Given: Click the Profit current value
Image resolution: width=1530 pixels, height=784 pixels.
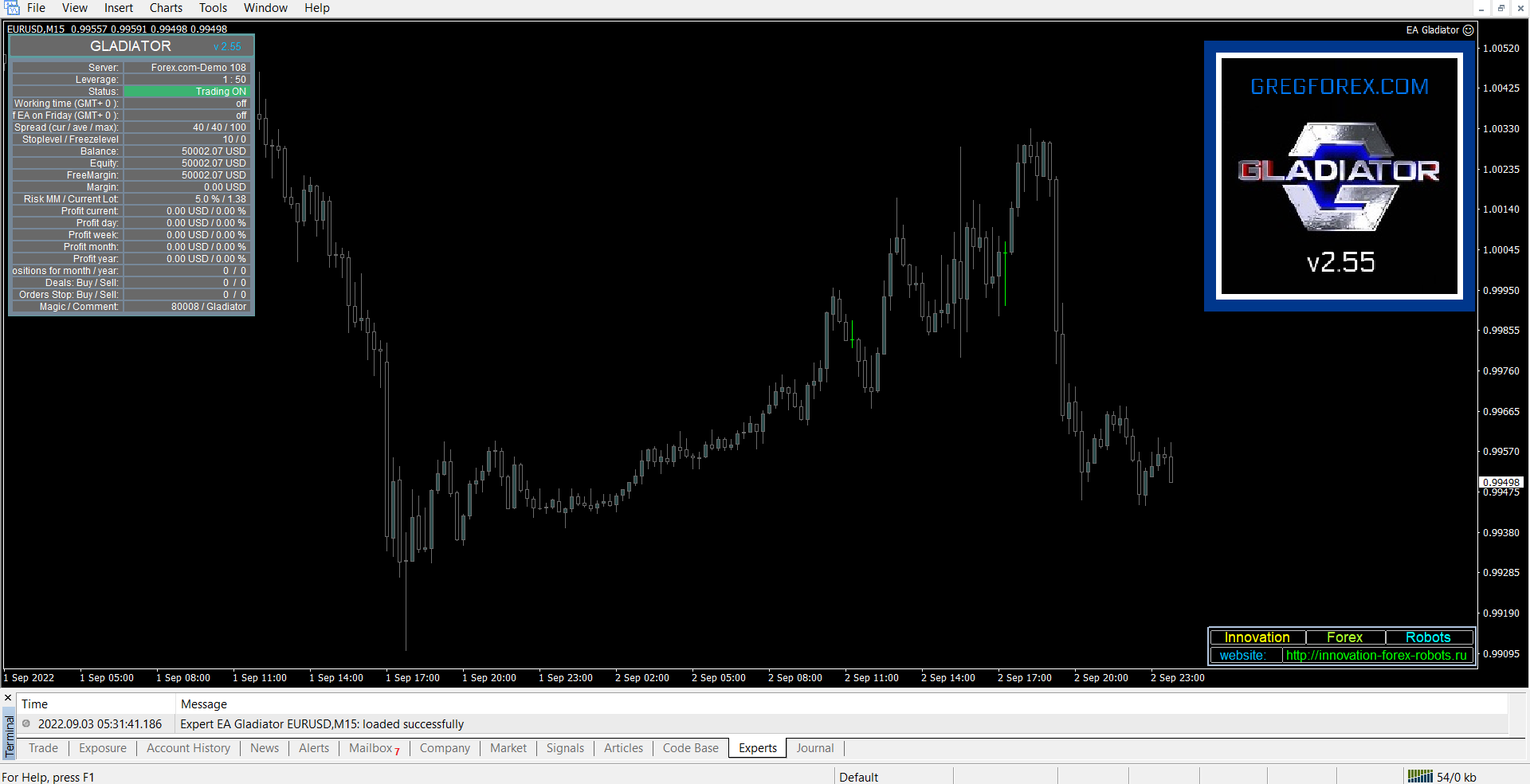Looking at the screenshot, I should [x=186, y=211].
